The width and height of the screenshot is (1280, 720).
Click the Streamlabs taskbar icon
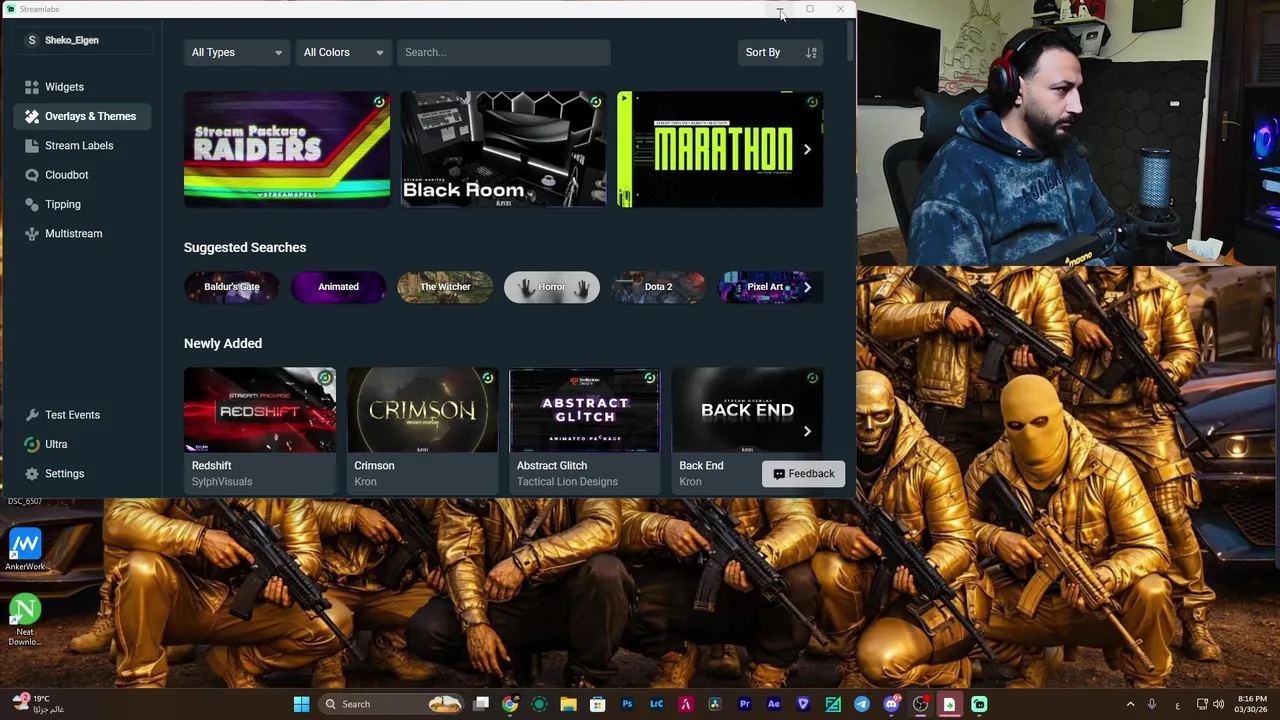(979, 704)
